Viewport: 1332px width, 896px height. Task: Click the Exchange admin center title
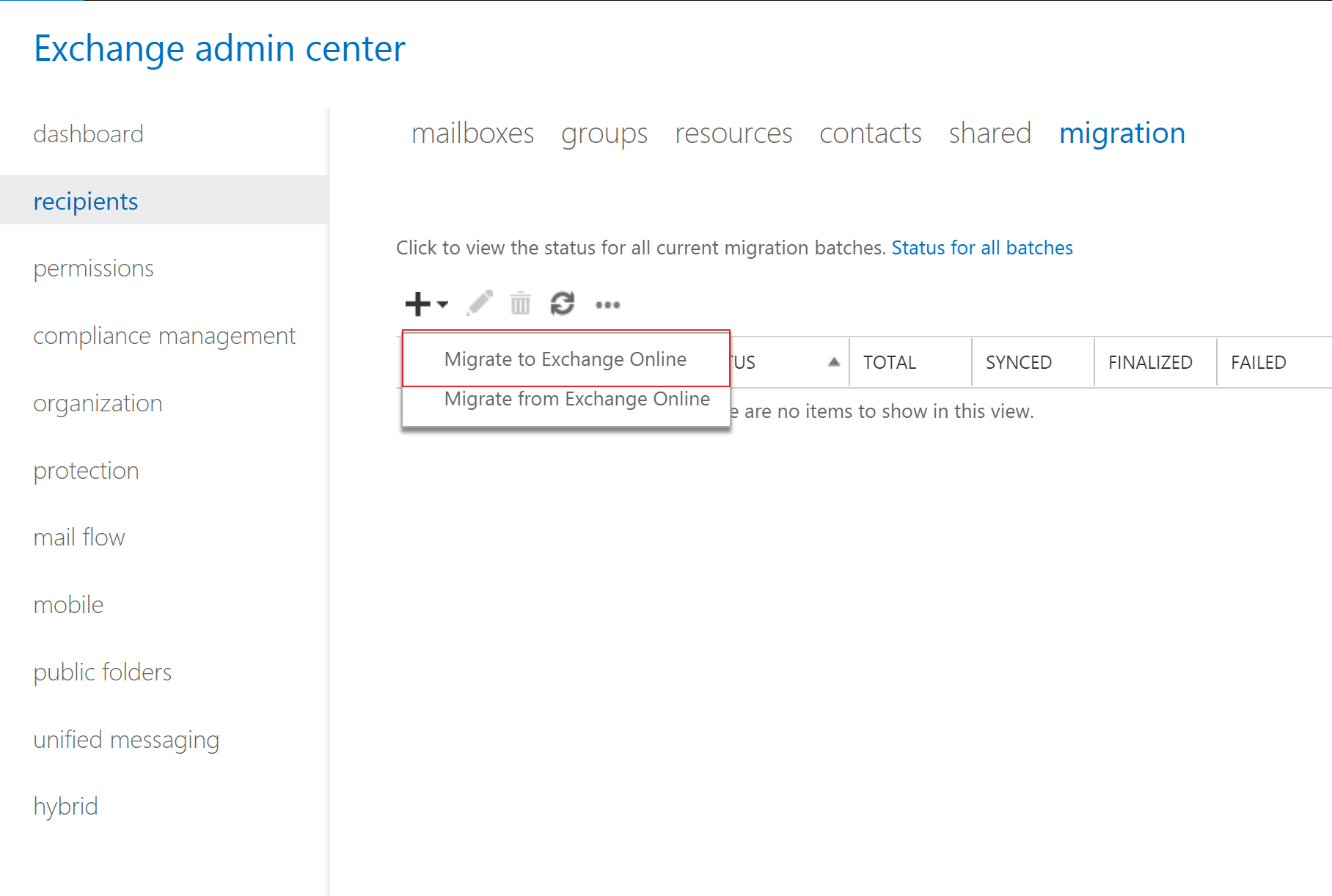click(x=219, y=48)
